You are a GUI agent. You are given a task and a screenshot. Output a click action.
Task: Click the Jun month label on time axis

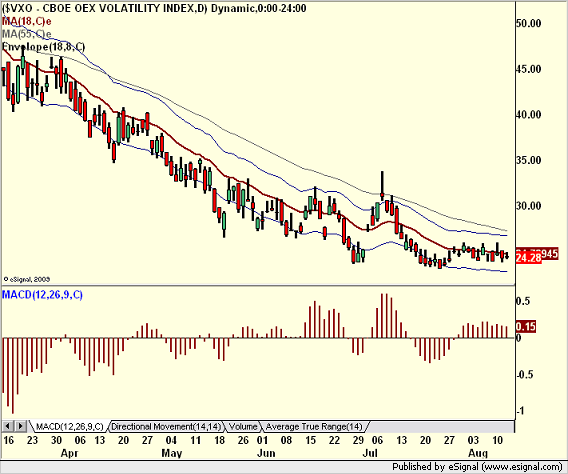[266, 453]
